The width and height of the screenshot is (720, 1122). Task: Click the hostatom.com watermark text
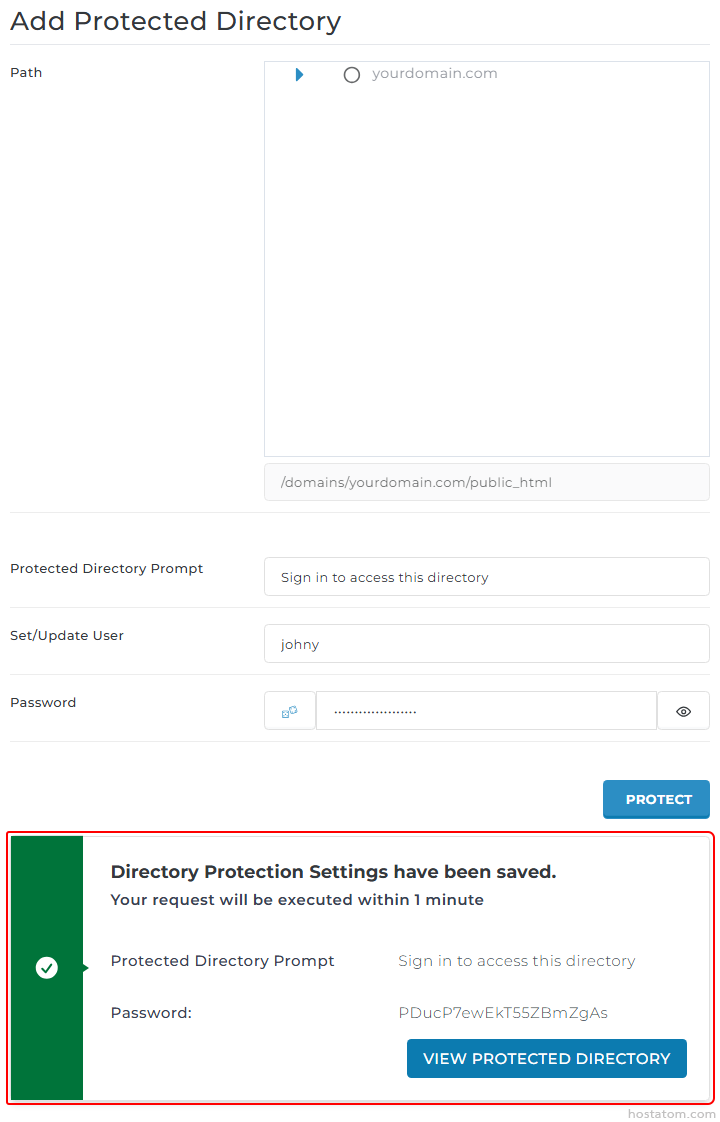[x=671, y=1113]
